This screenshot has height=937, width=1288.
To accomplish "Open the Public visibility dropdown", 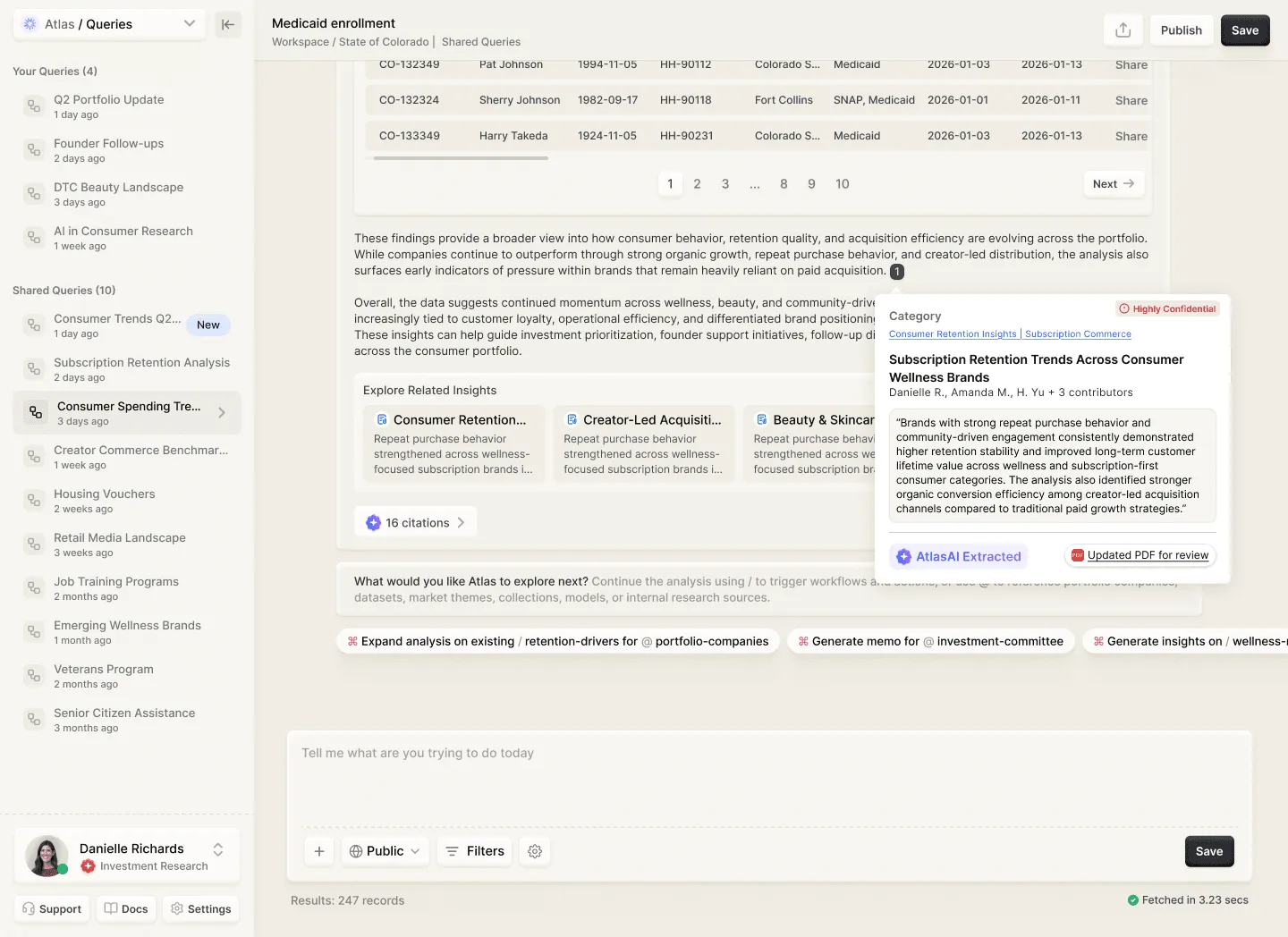I will coord(385,851).
